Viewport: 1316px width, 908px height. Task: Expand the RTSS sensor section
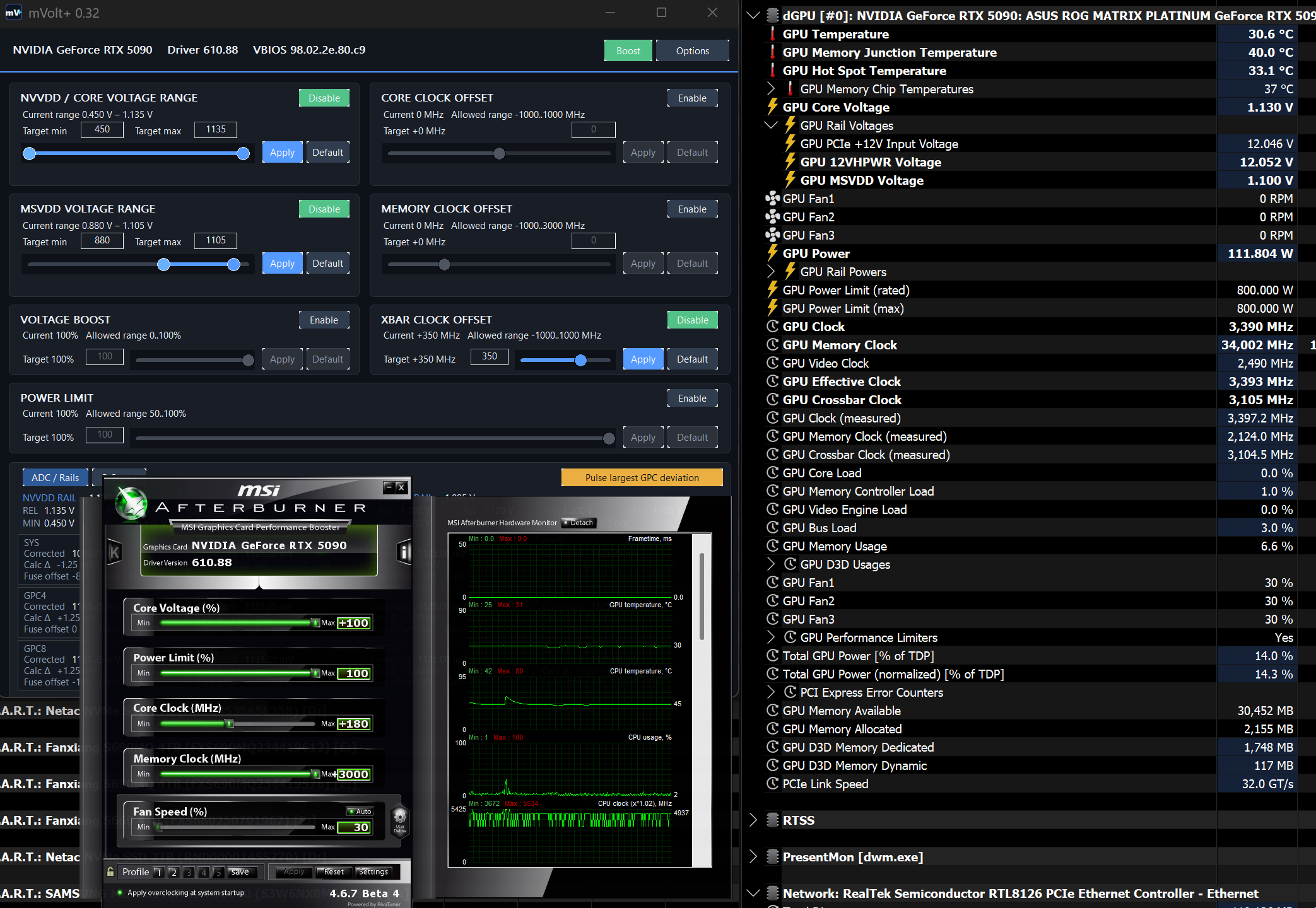(753, 820)
